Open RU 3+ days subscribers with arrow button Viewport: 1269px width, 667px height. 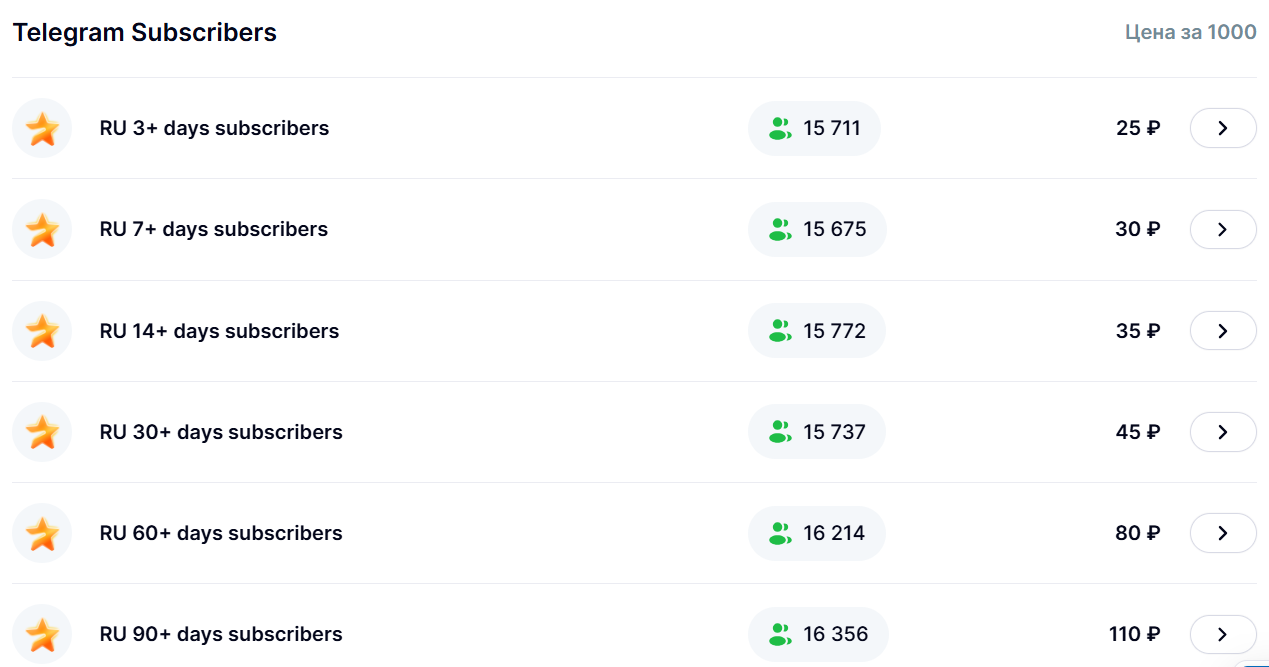(1223, 128)
